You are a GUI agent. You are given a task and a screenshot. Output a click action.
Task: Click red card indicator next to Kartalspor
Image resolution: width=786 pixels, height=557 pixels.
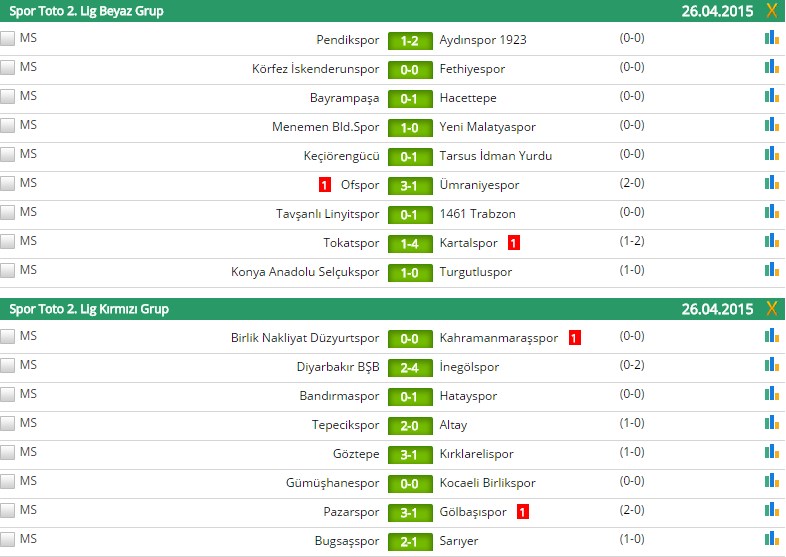pyautogui.click(x=513, y=242)
